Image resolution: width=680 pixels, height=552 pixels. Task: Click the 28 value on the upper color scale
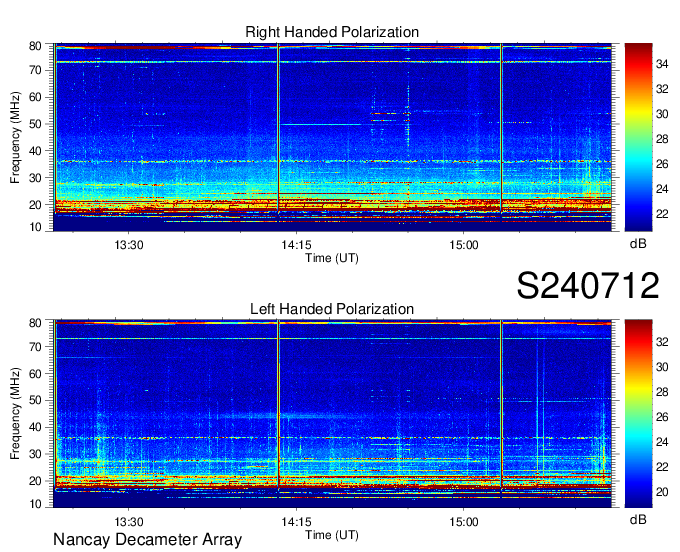tap(662, 139)
